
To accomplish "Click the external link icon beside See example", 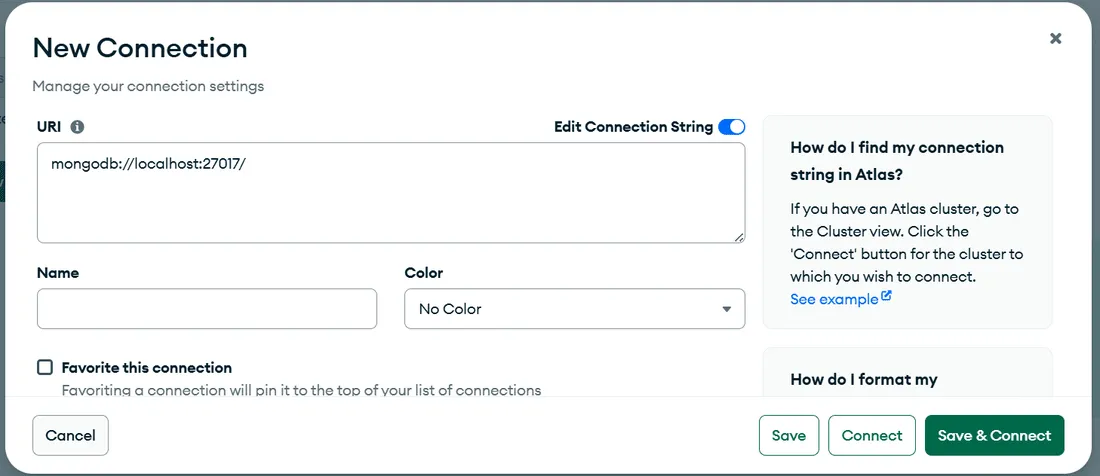I will pos(886,298).
